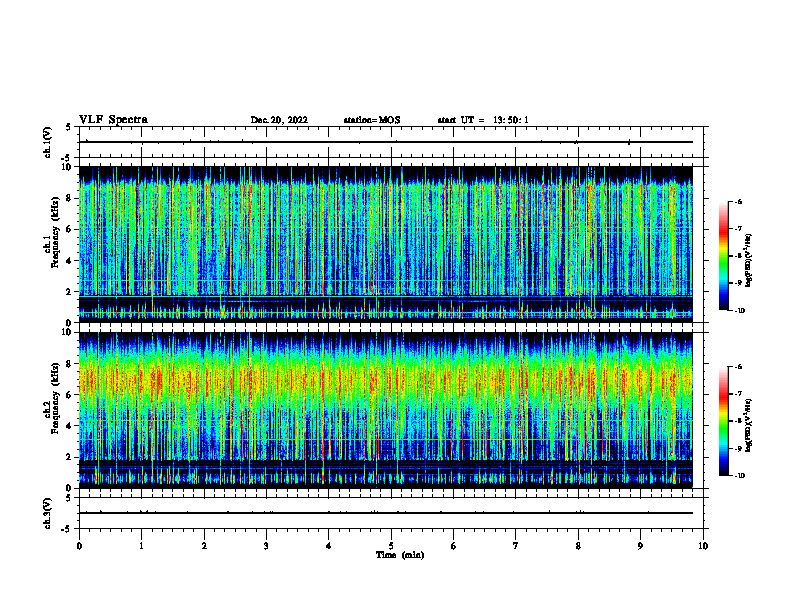Click the time axis tick label "8"

pyautogui.click(x=578, y=546)
